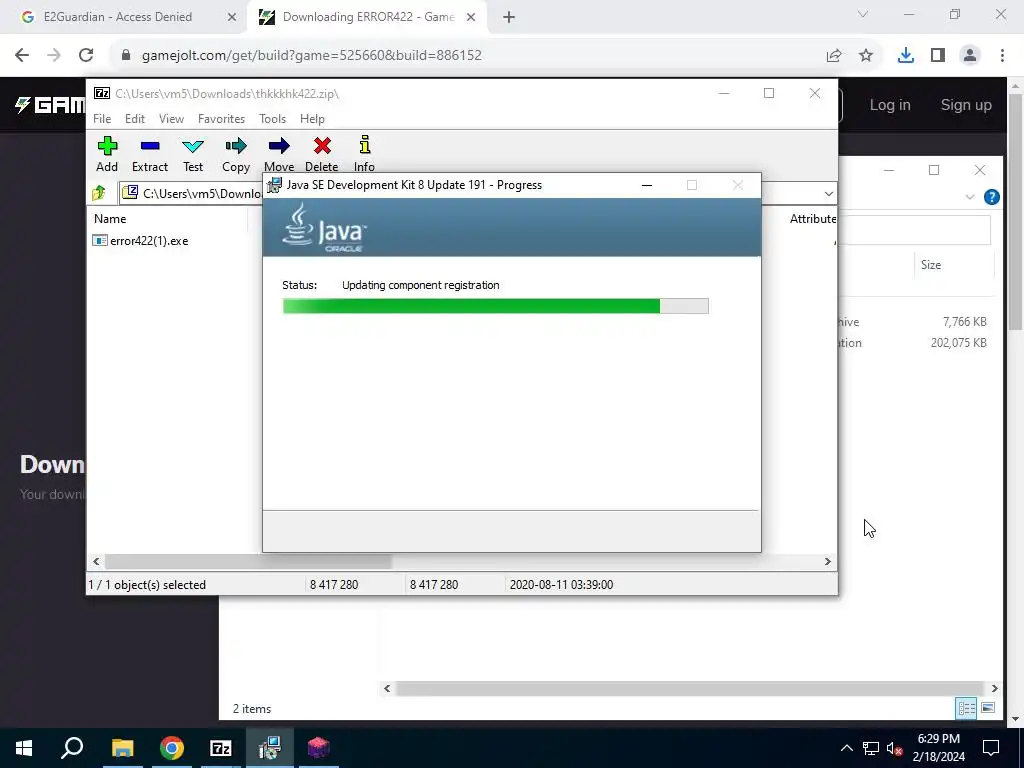Open the network tray icon

(x=871, y=748)
